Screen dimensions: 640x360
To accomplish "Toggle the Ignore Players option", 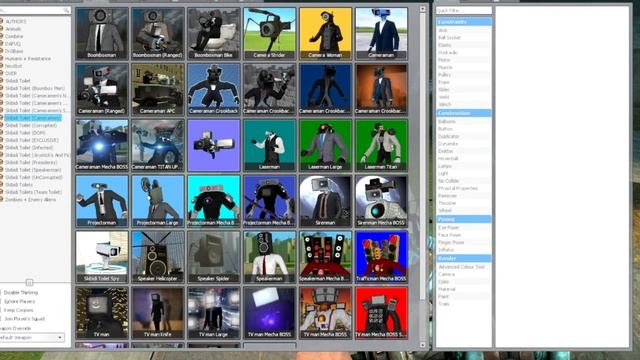I will coord(18,301).
